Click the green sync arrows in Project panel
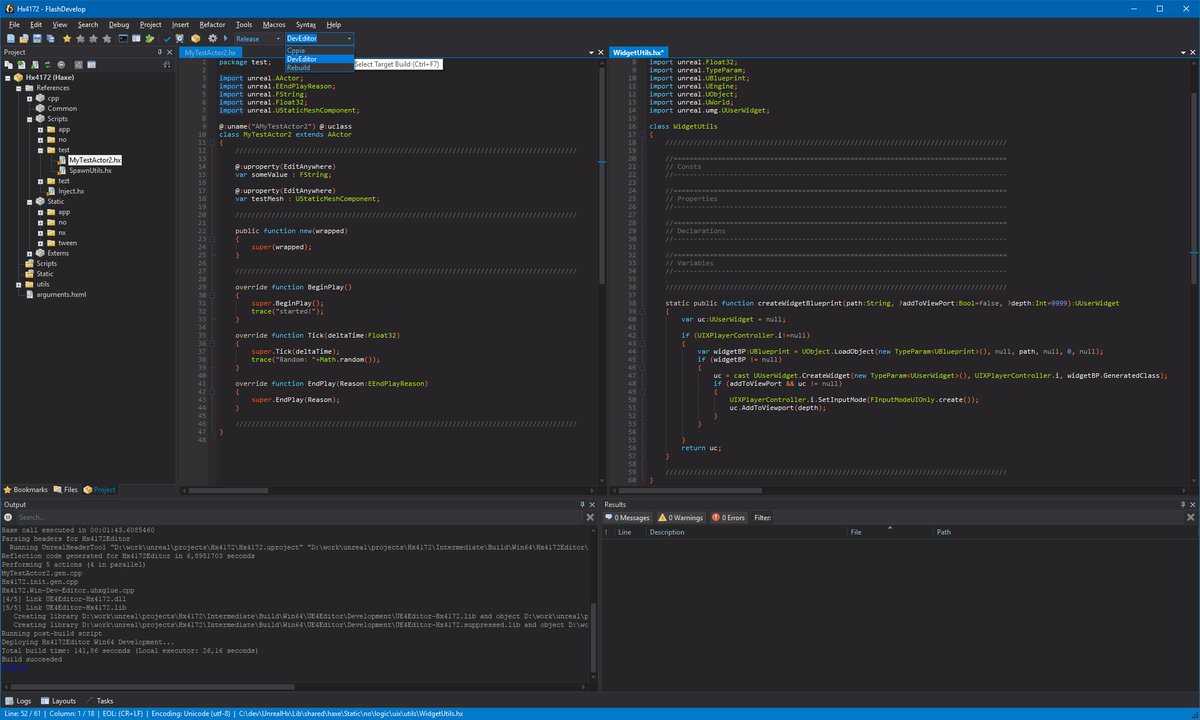This screenshot has width=1200, height=720. pyautogui.click(x=47, y=65)
